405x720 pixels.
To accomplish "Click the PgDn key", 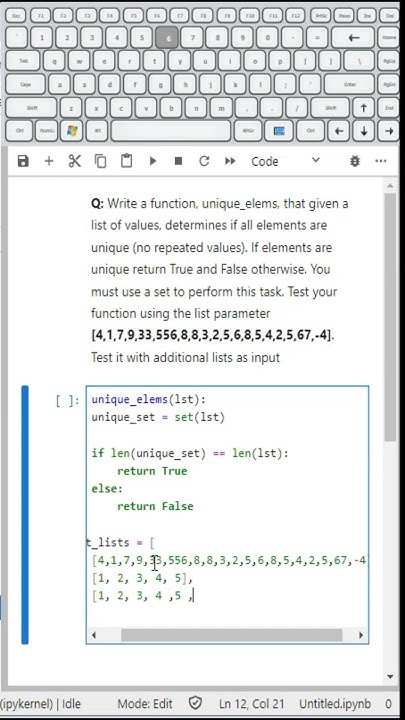I will 388,84.
